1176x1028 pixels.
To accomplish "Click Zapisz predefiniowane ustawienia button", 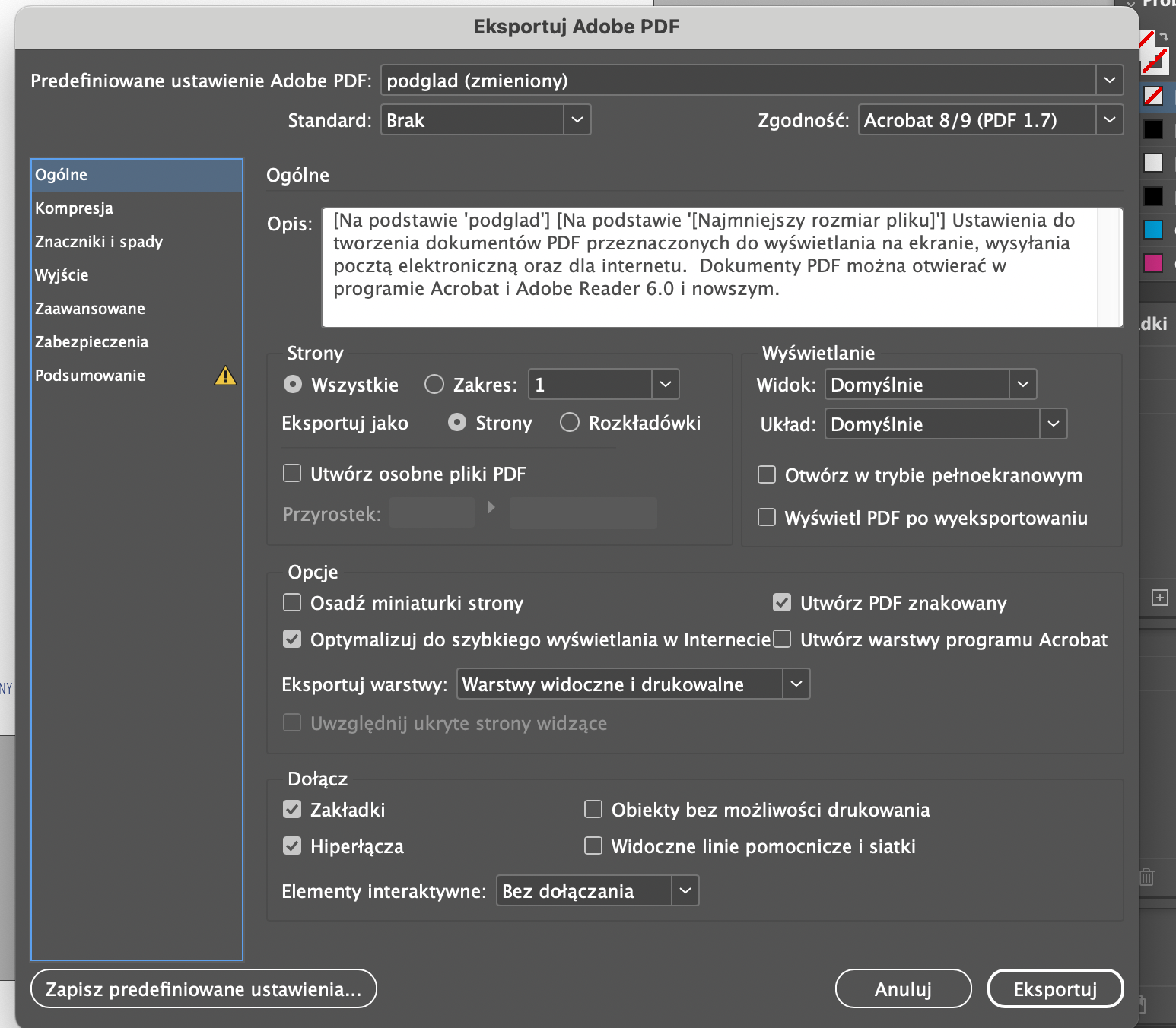I will (204, 988).
